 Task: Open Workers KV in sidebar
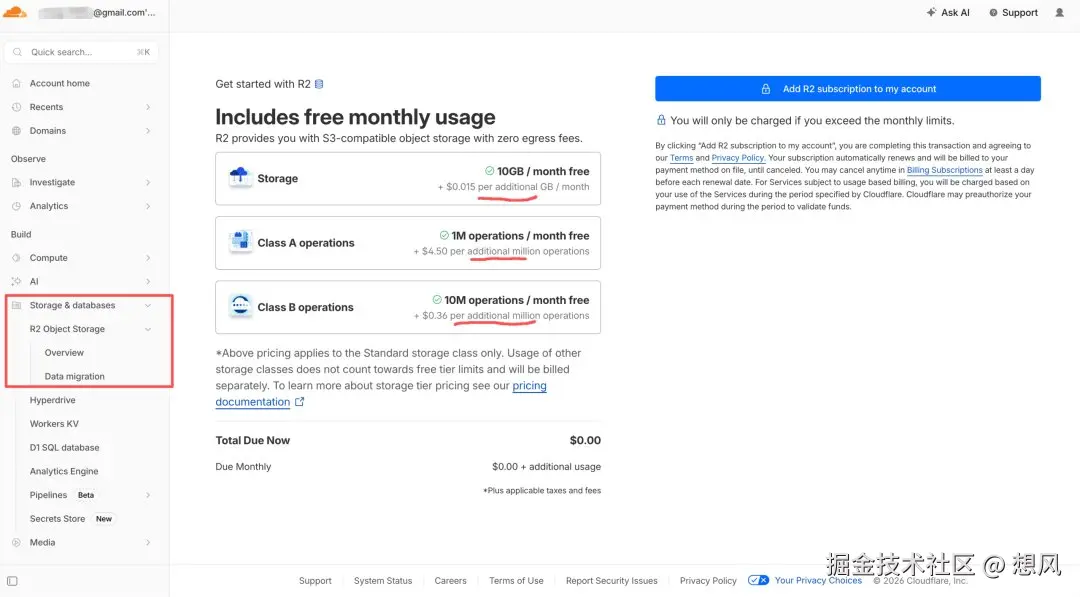(x=54, y=424)
